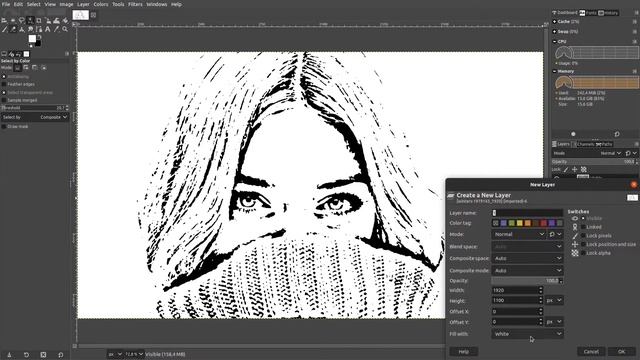
Task: Click Save Tool Preset icon at bottom
Action: click(9, 355)
